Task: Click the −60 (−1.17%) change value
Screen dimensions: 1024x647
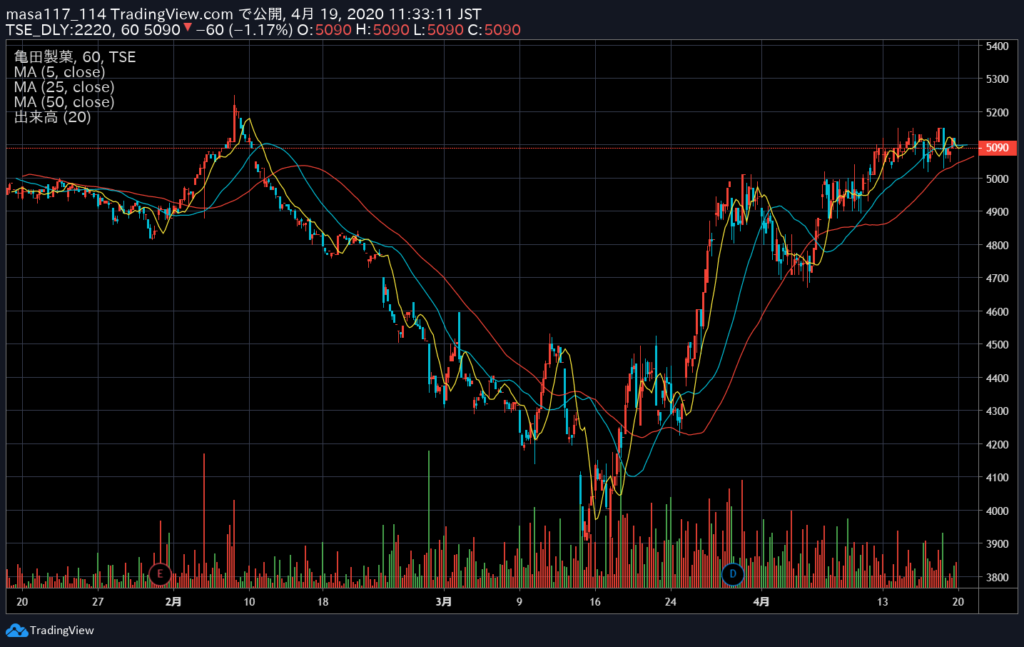Action: pos(244,30)
